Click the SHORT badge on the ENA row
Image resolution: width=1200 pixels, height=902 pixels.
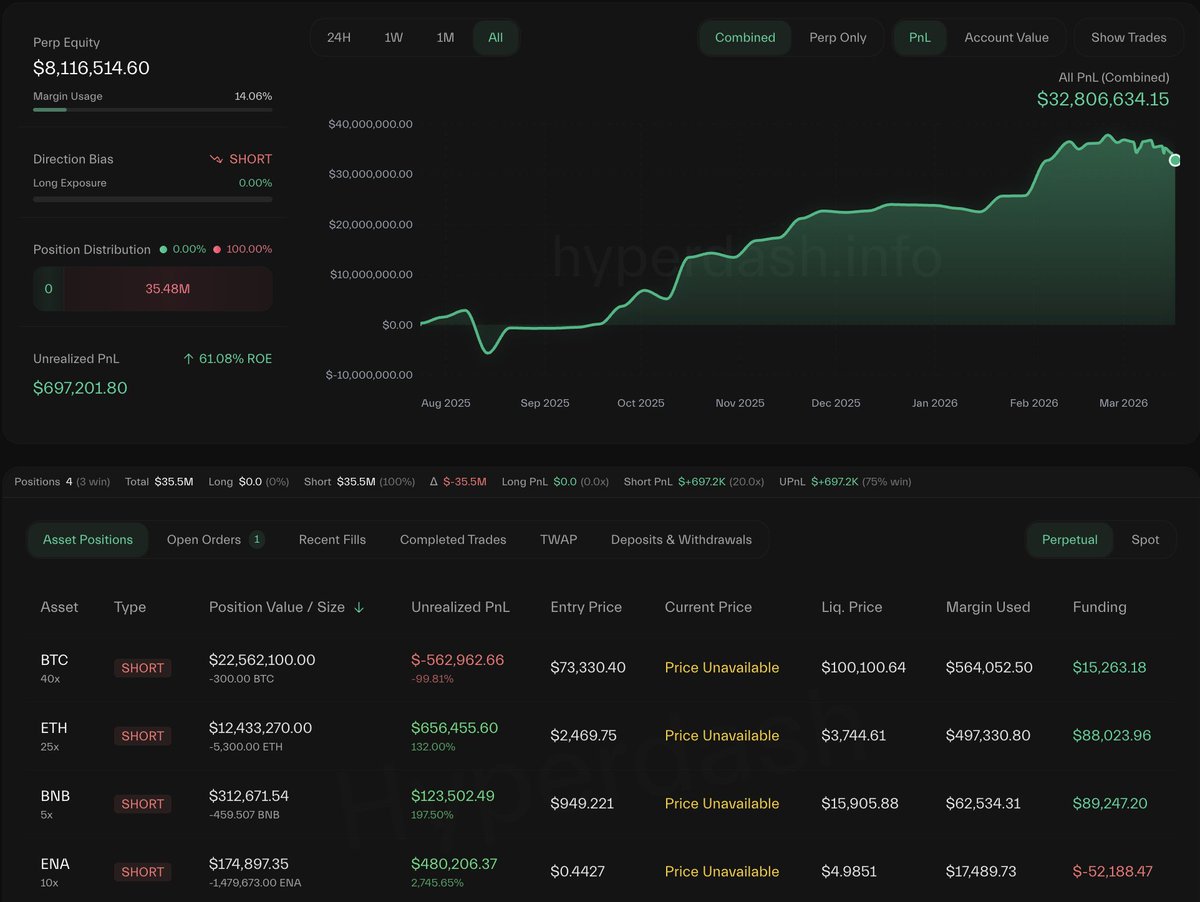(142, 872)
